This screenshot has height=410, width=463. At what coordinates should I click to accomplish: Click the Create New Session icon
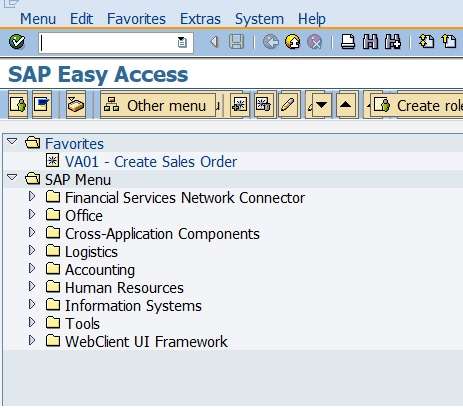point(426,42)
